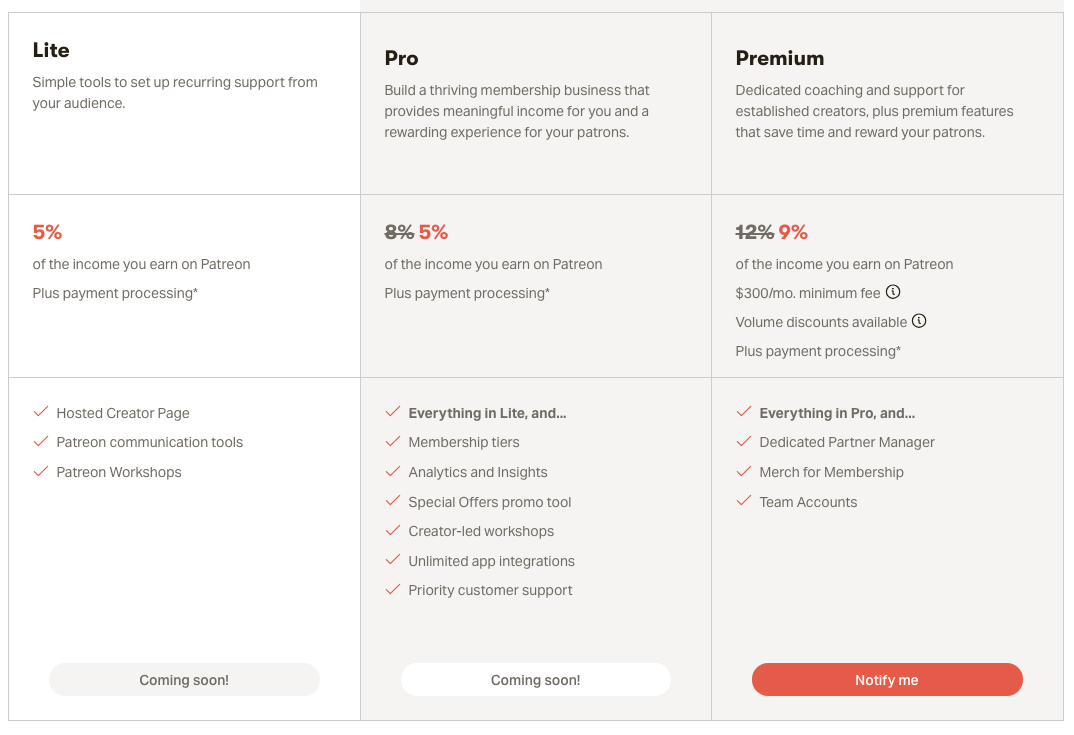Image resolution: width=1074 pixels, height=735 pixels.
Task: Click Pro plan Coming soon button
Action: pos(535,680)
